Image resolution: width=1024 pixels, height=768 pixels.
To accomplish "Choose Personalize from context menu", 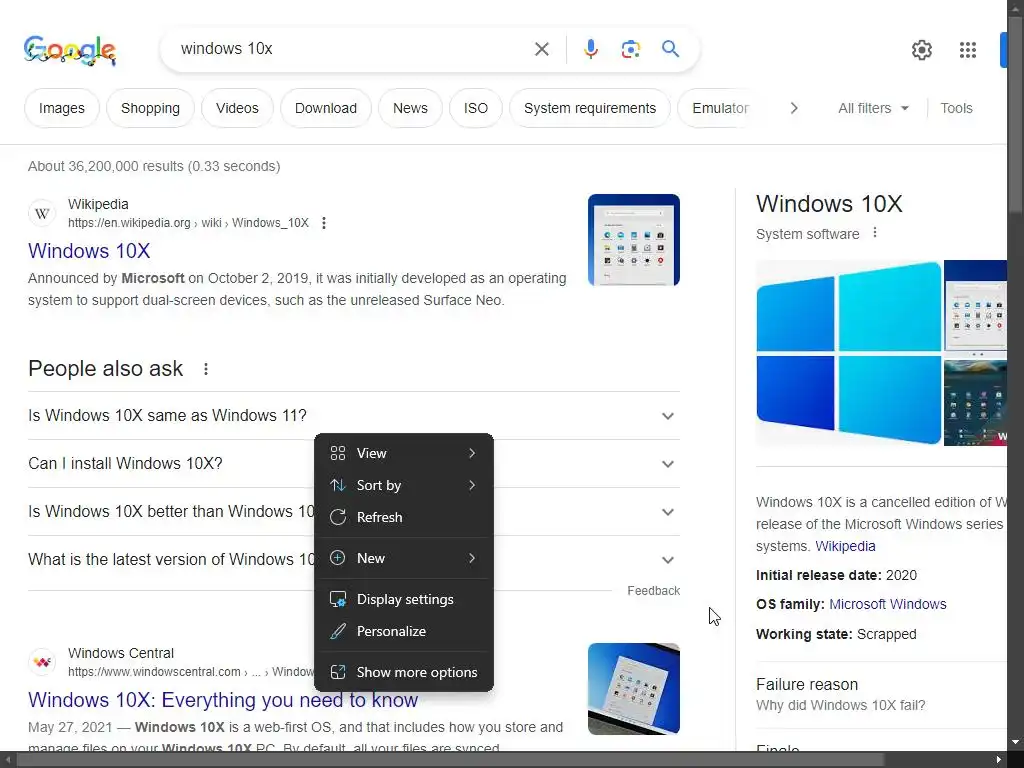I will [x=404, y=632].
